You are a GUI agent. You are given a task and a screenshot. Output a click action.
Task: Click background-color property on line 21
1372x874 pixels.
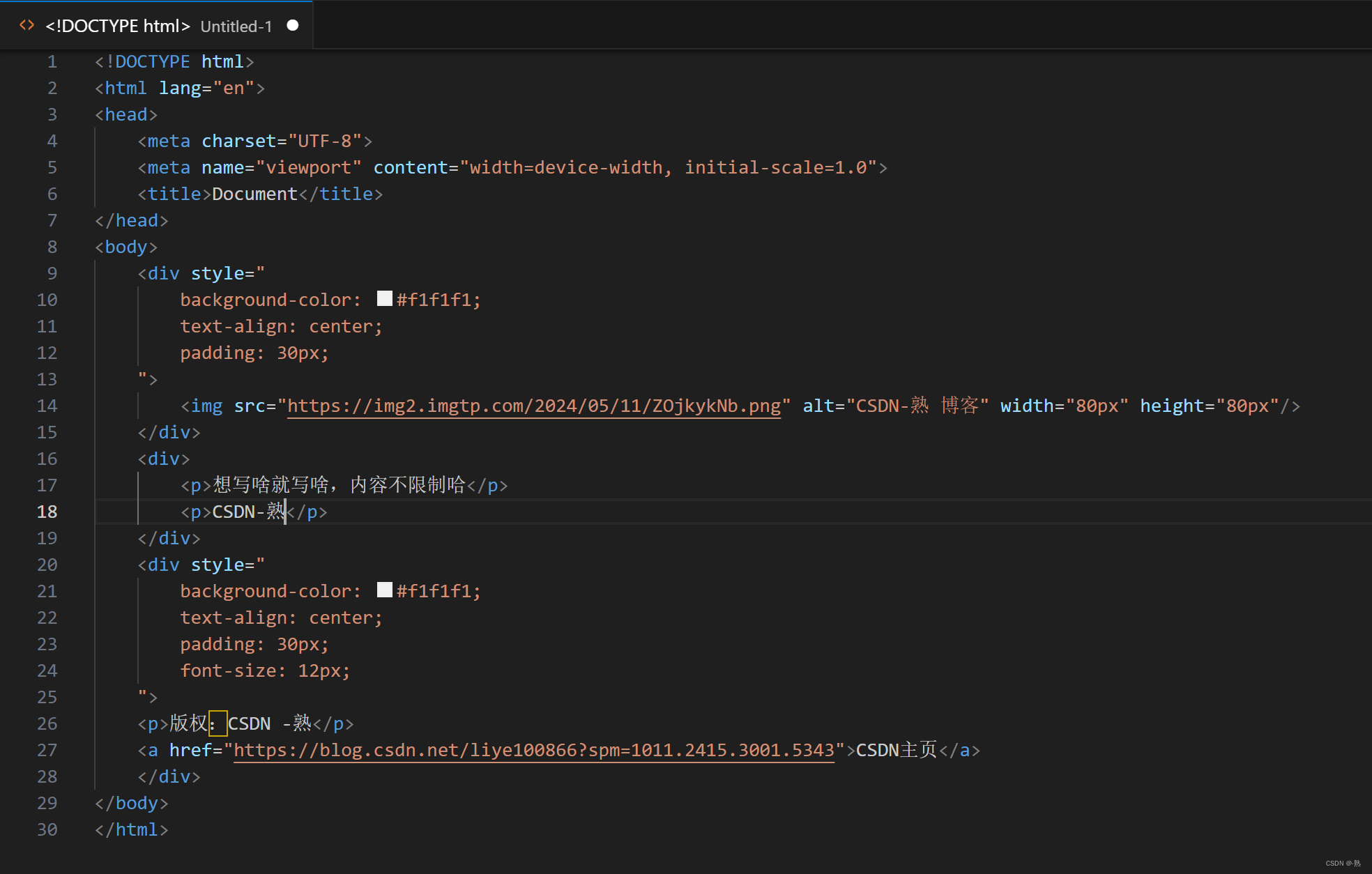point(266,591)
